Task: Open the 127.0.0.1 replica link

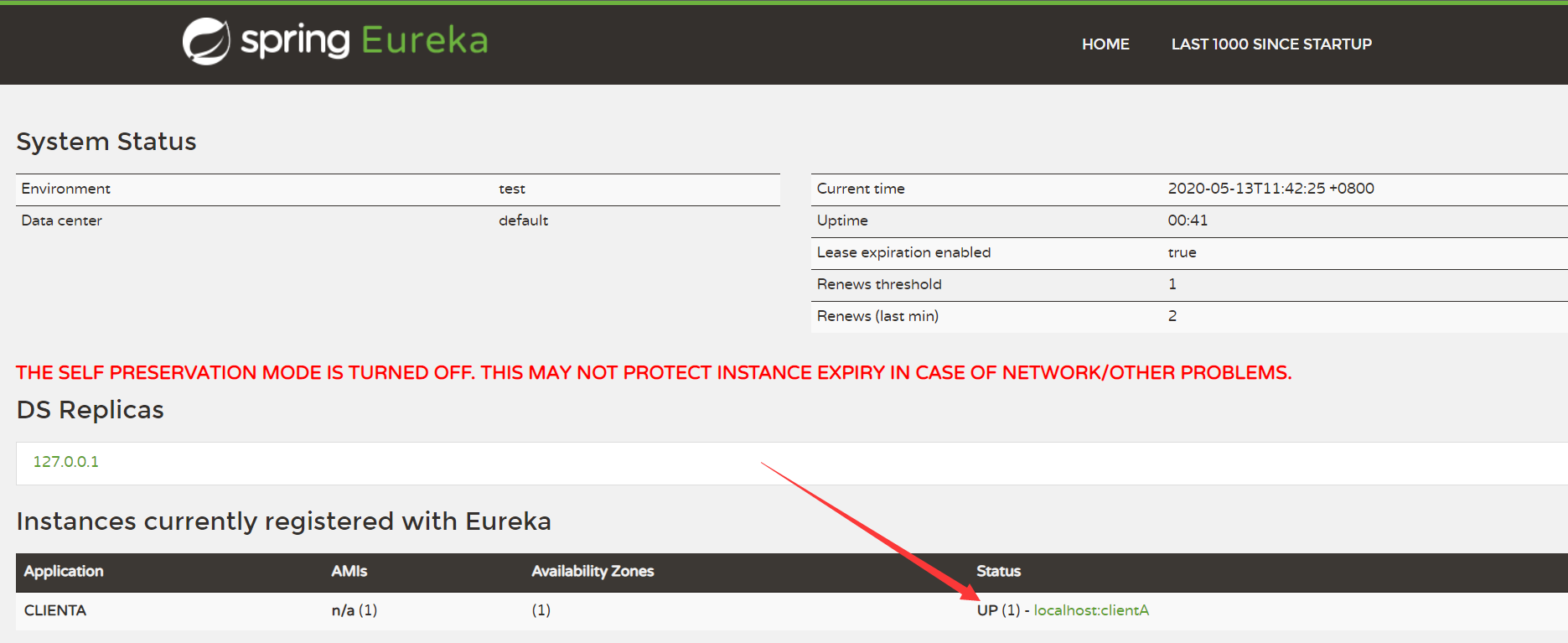Action: pos(65,462)
